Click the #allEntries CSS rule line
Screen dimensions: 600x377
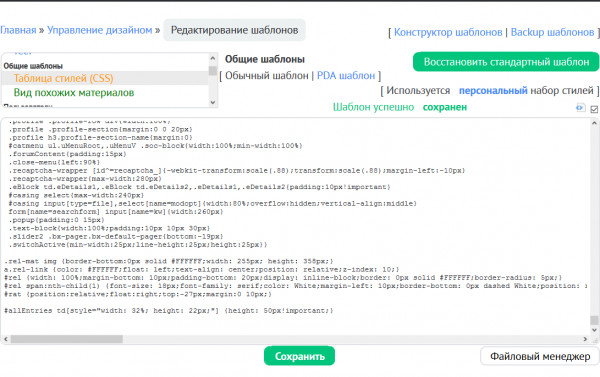coord(169,311)
